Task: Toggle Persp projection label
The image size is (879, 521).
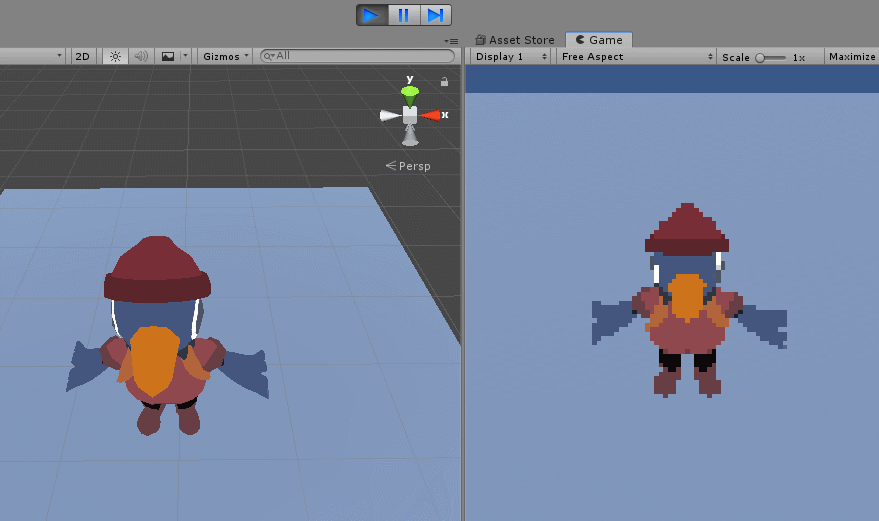Action: pos(408,166)
